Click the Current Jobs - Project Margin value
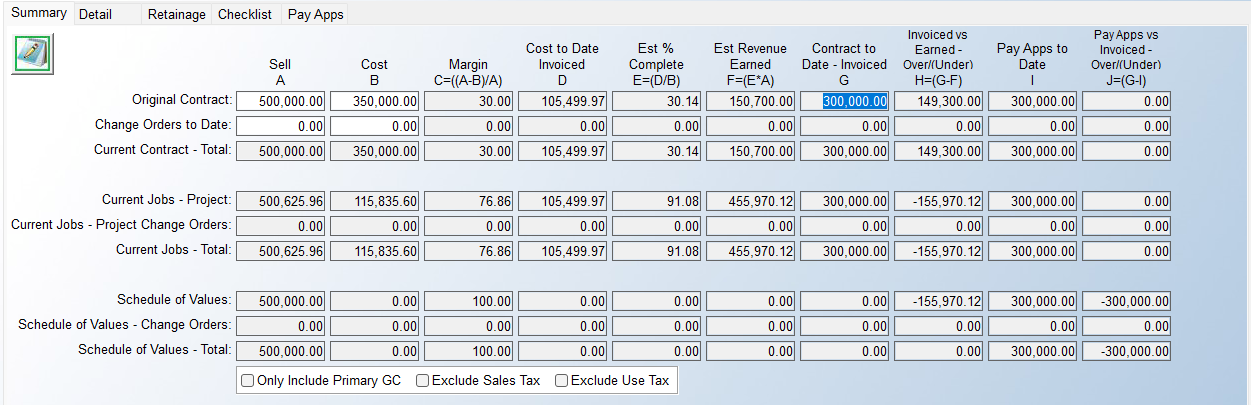This screenshot has width=1251, height=405. 469,201
